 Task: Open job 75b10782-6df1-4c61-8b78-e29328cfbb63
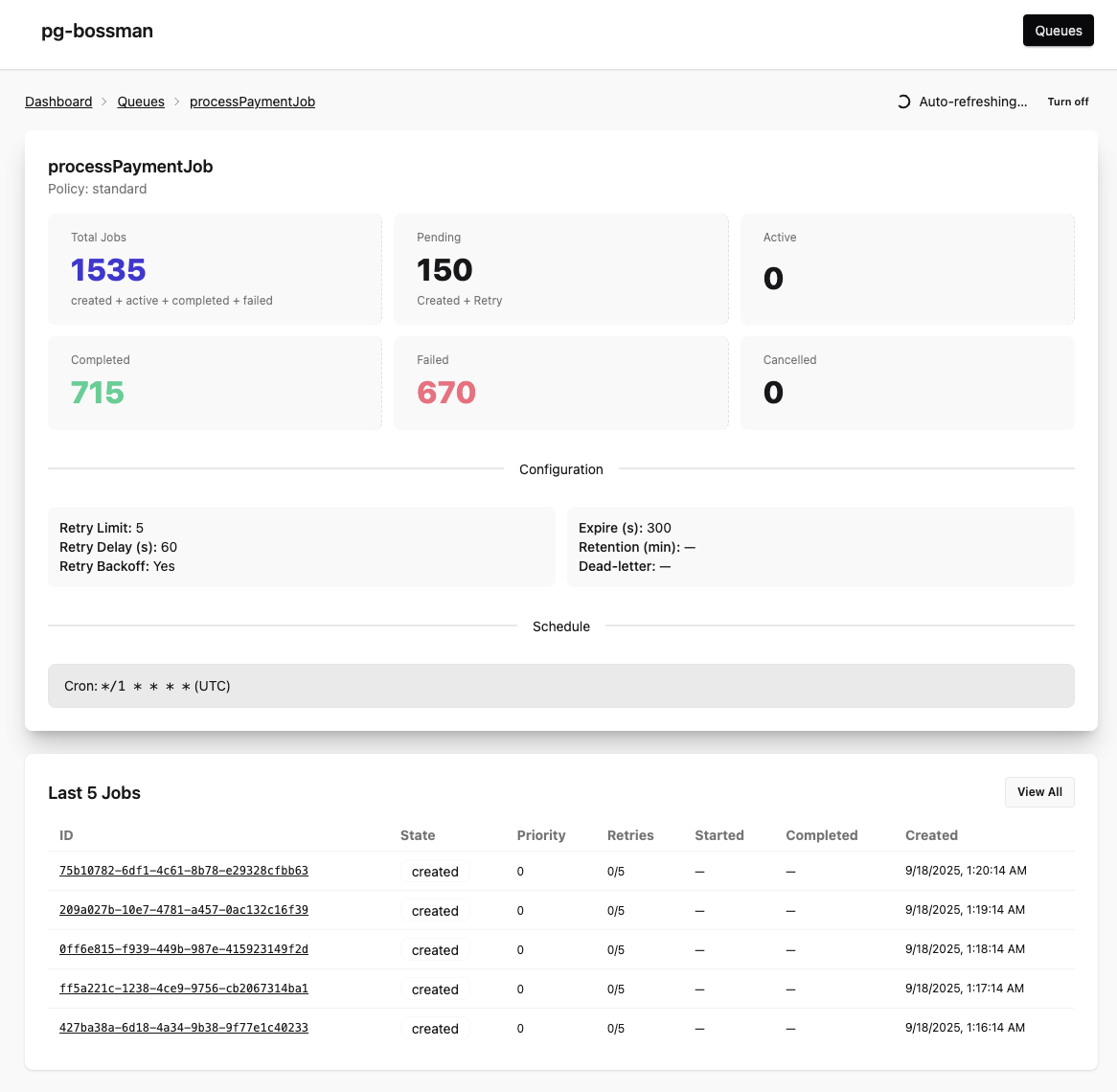184,871
